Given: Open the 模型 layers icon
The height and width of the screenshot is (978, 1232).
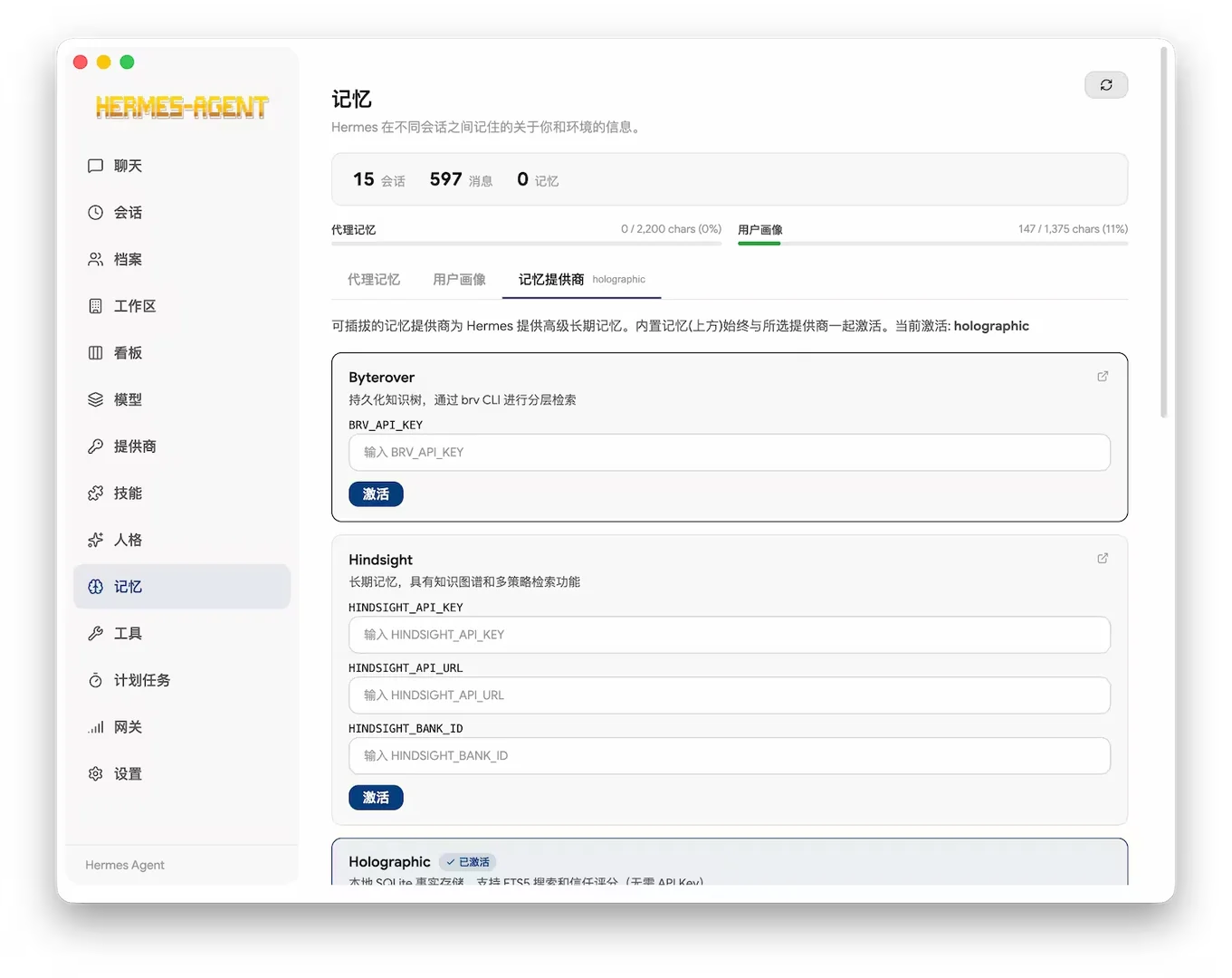Looking at the screenshot, I should pos(95,399).
